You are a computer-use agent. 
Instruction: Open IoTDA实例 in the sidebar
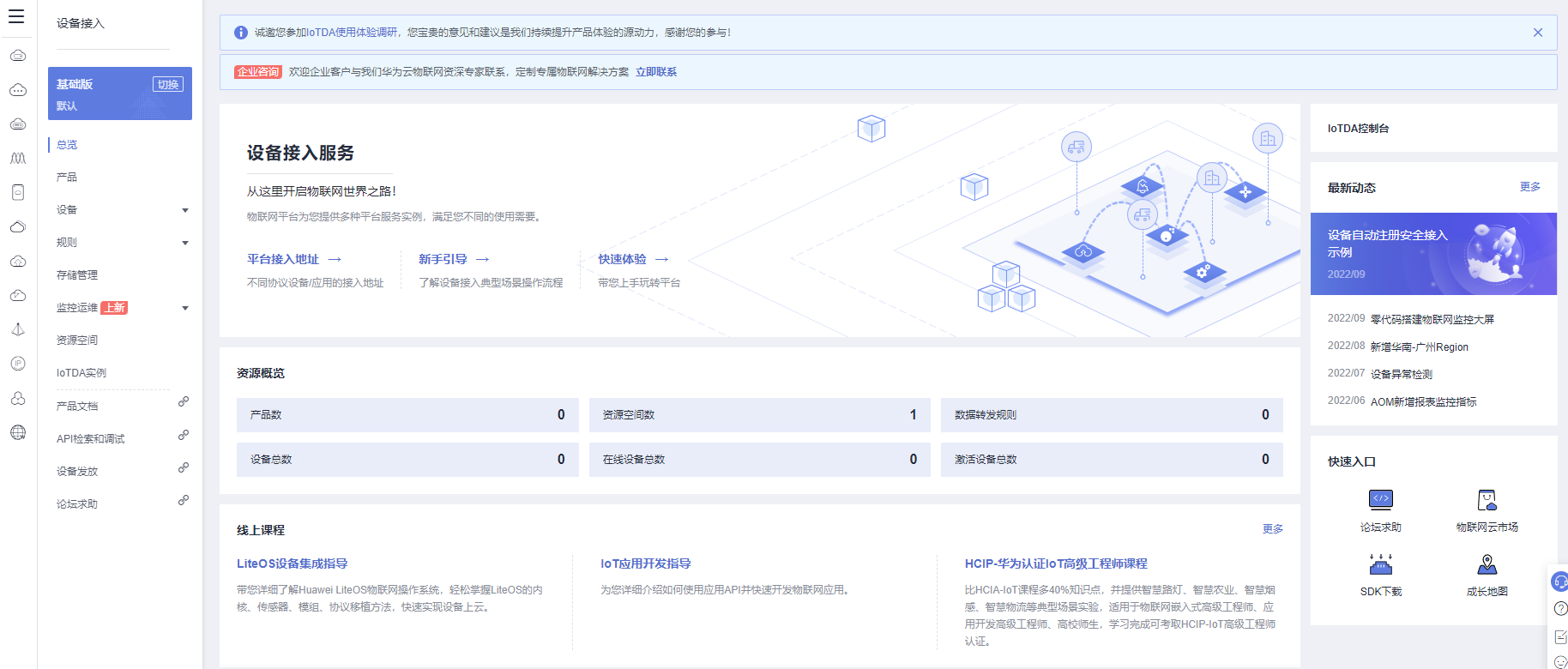pos(81,373)
